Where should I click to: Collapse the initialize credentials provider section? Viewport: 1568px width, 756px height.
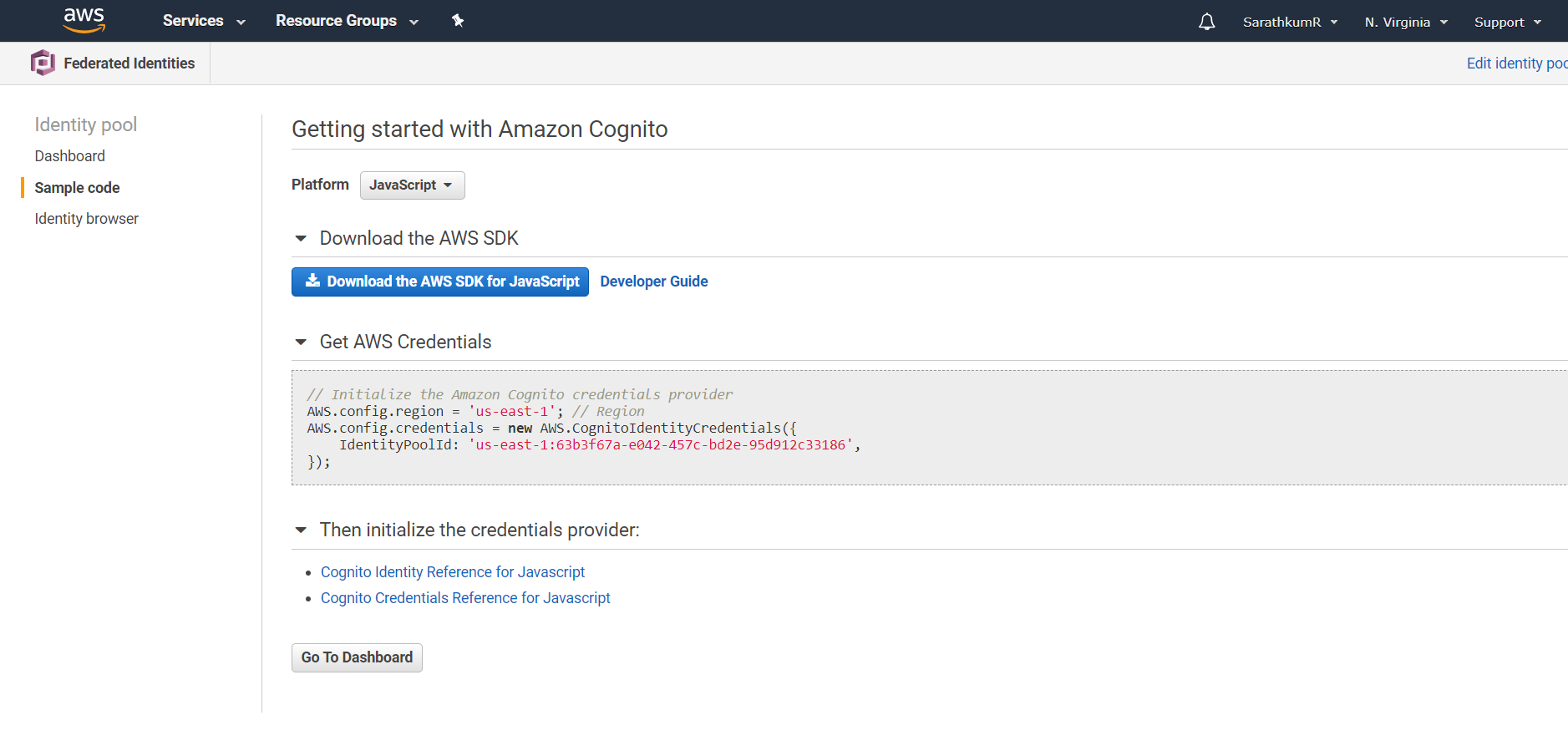tap(301, 530)
